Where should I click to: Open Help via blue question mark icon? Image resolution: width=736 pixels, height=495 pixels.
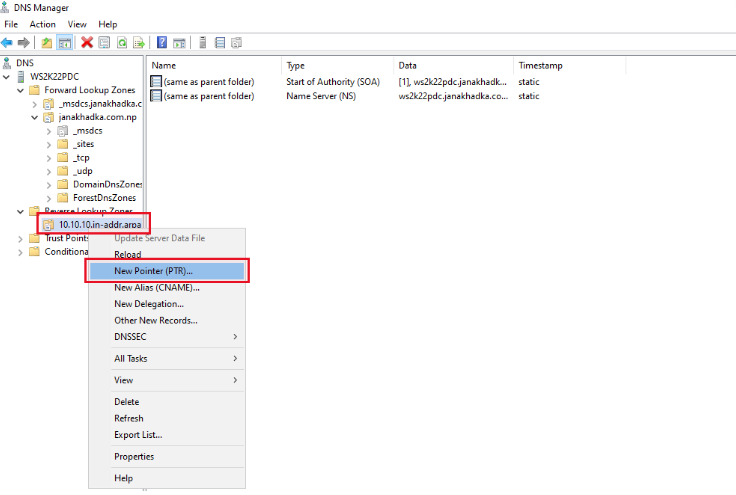tap(162, 42)
